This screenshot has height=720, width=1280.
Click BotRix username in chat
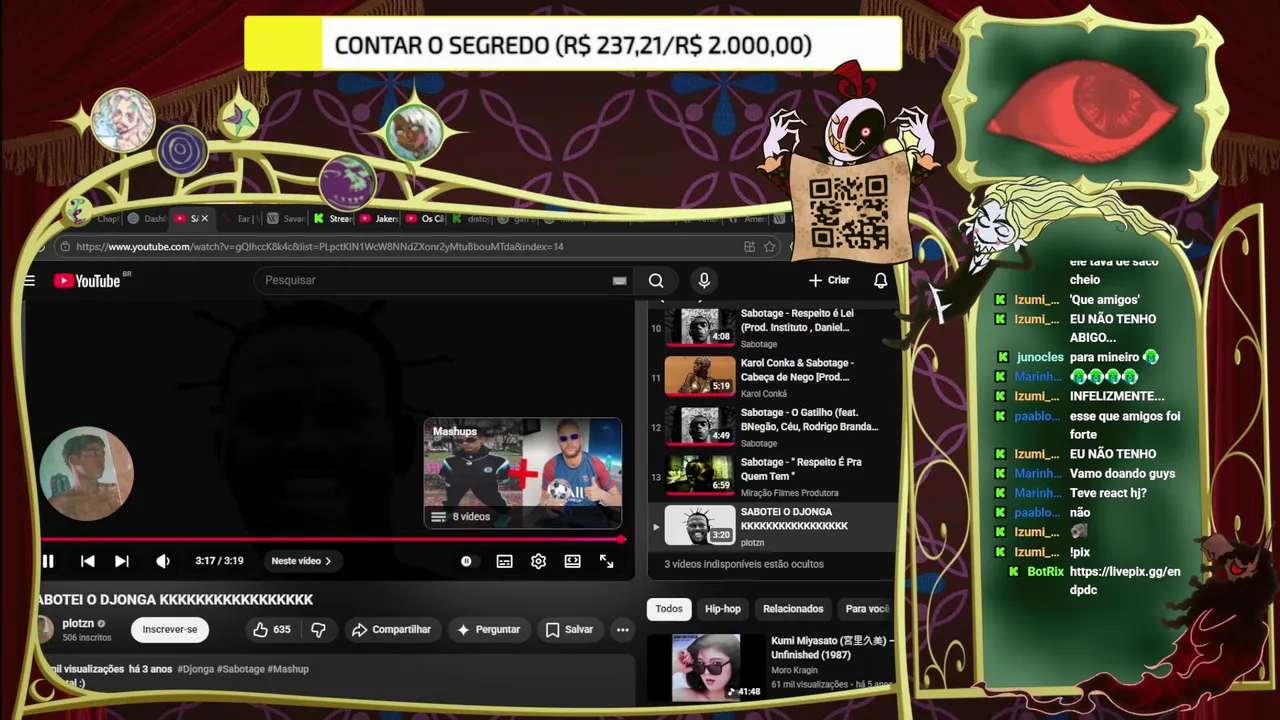[x=1045, y=572]
